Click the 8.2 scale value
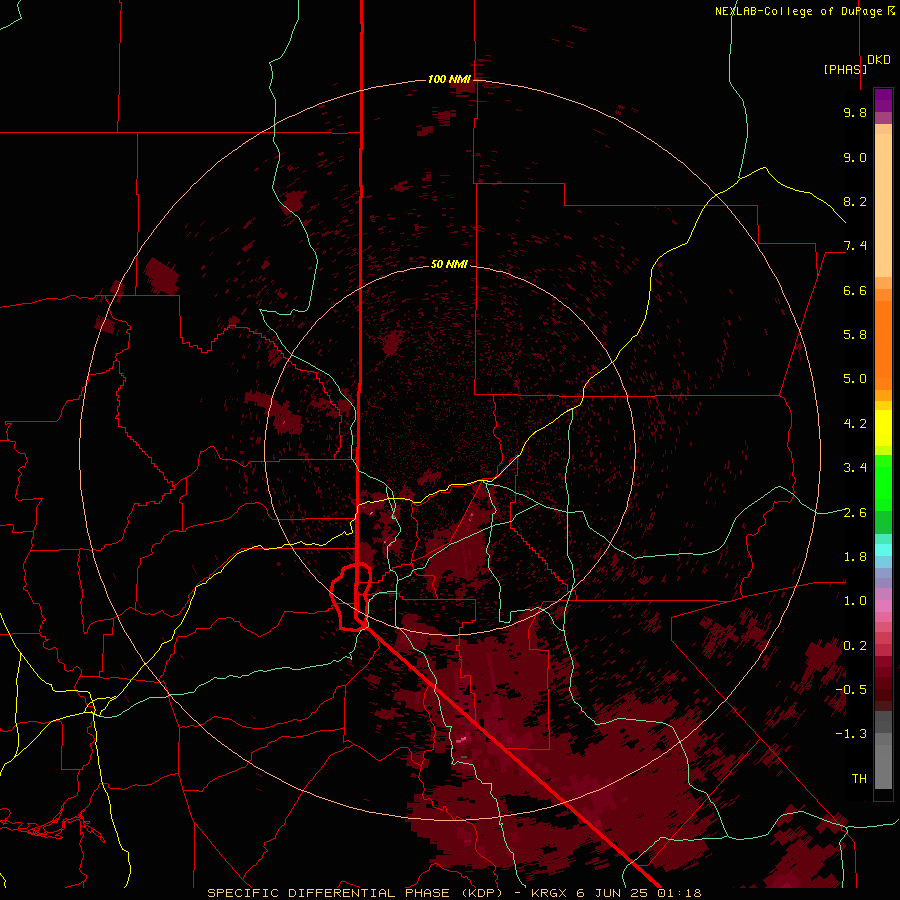Screen dimensions: 900x900 [x=855, y=201]
